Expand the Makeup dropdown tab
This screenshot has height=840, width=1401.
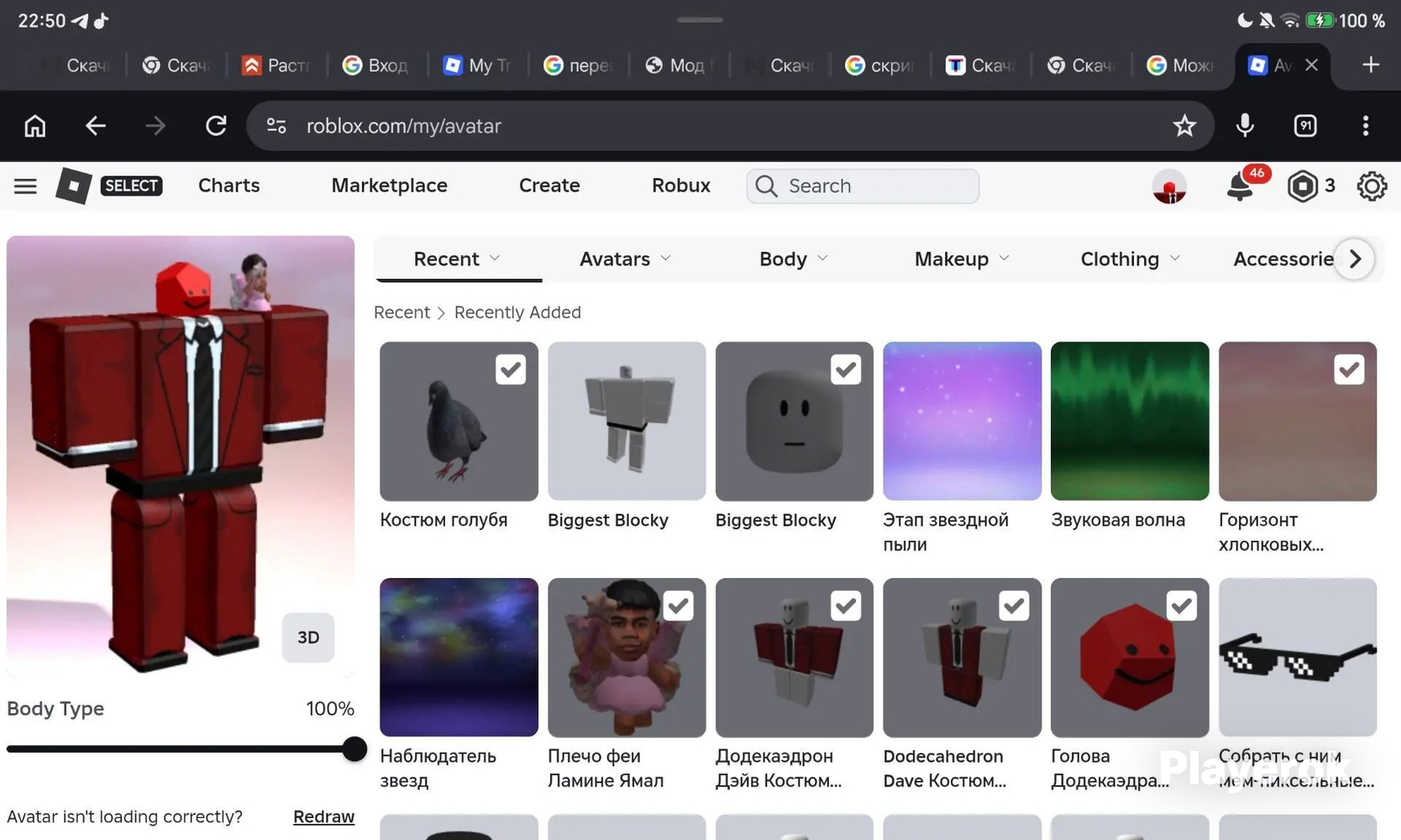[x=962, y=259]
